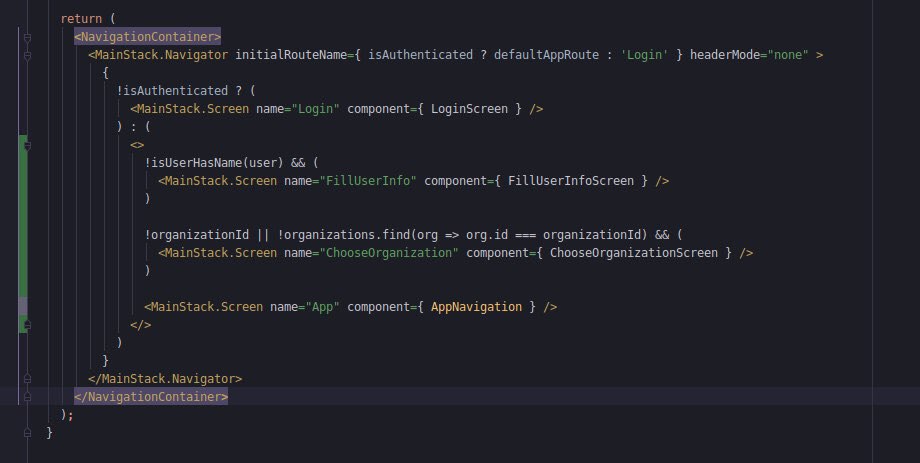Image resolution: width=920 pixels, height=463 pixels.
Task: Click the "none" string value
Action: (787, 55)
